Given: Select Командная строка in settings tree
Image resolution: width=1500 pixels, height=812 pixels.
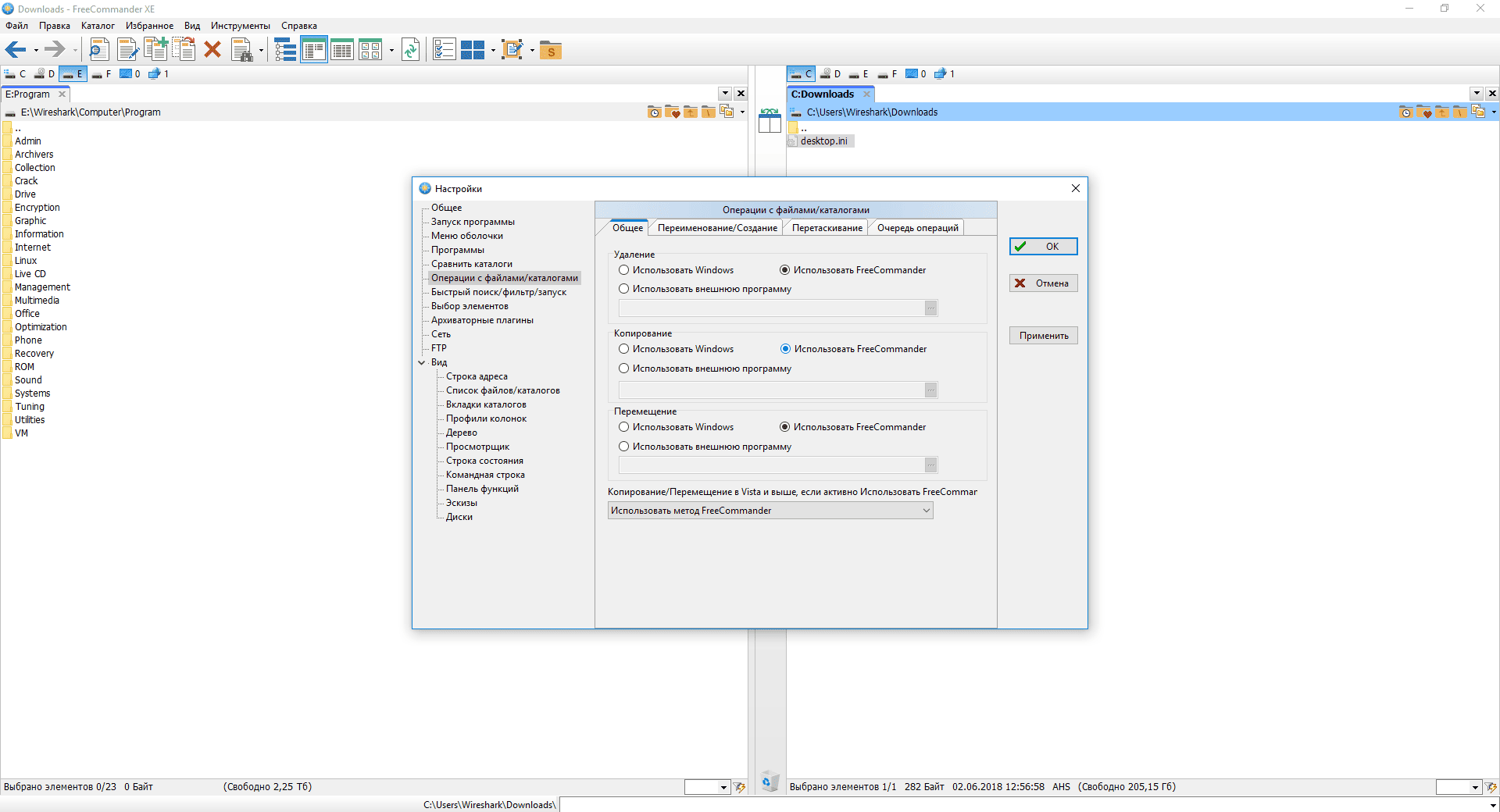Looking at the screenshot, I should click(485, 475).
